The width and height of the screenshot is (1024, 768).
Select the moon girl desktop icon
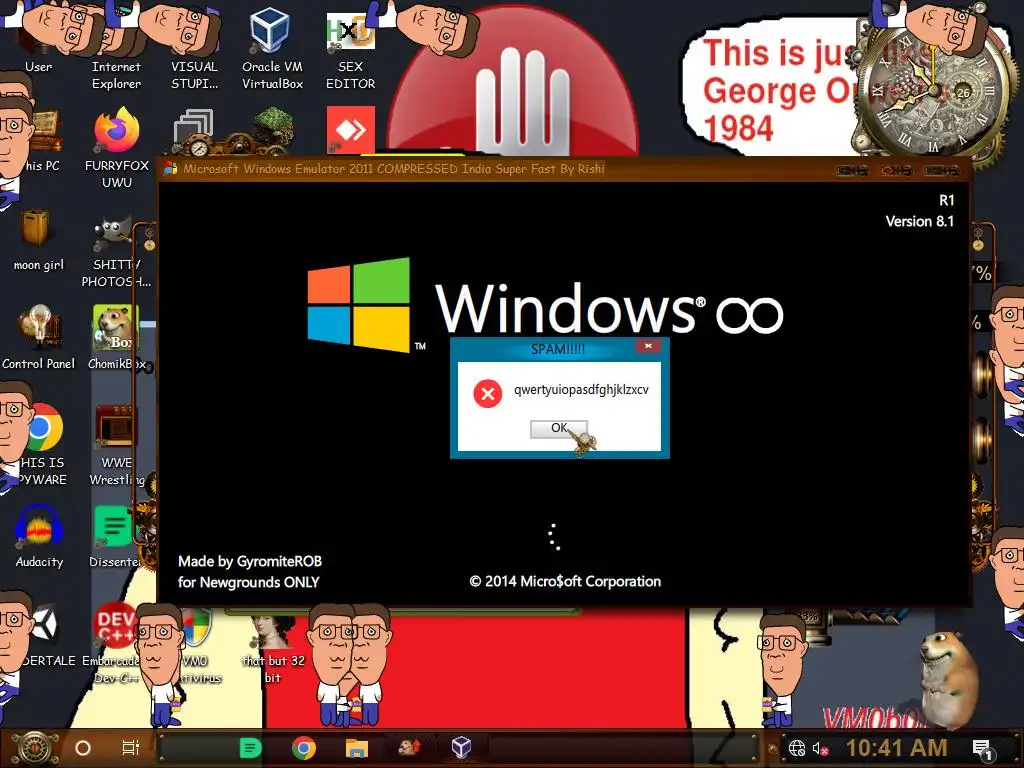pos(39,239)
